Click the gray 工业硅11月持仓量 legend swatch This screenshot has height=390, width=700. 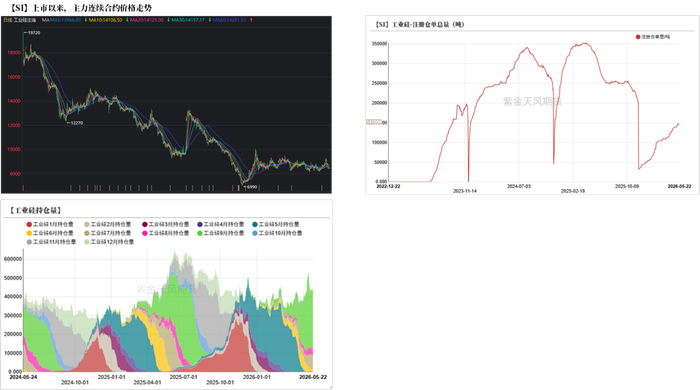coord(29,242)
